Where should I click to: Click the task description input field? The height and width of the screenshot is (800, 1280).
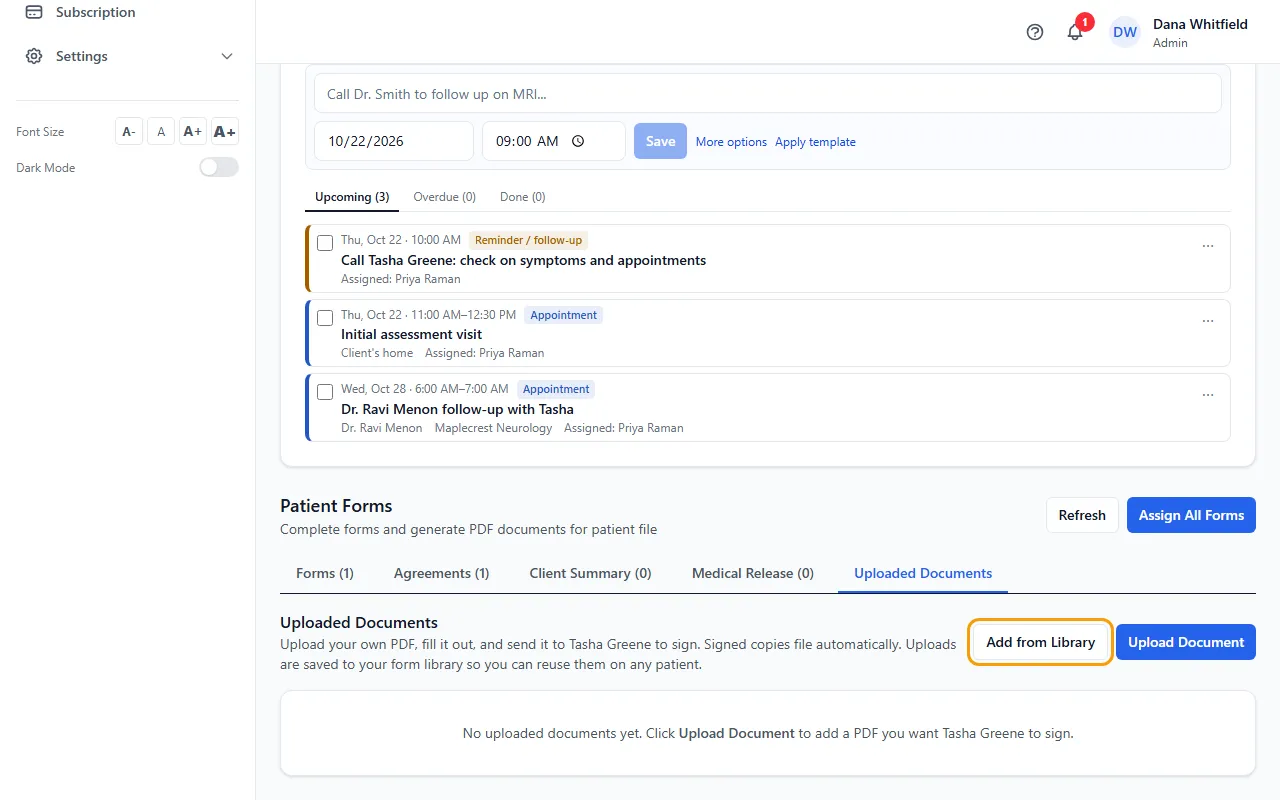coord(768,93)
